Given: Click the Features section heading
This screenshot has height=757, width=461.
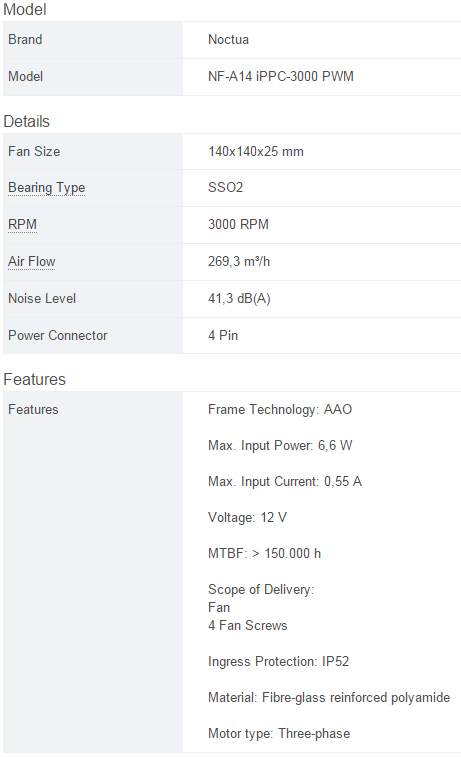Looking at the screenshot, I should pyautogui.click(x=34, y=379).
